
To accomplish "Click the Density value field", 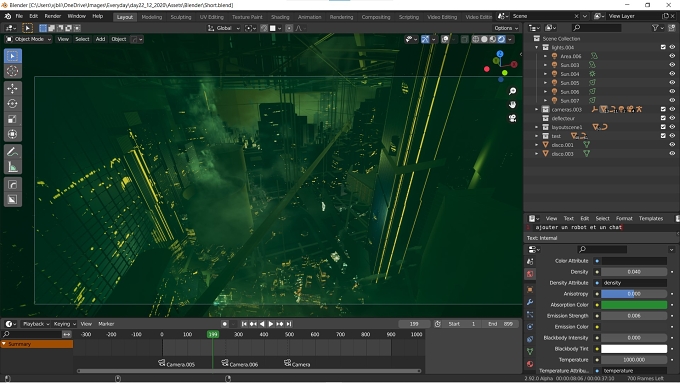I will click(634, 272).
